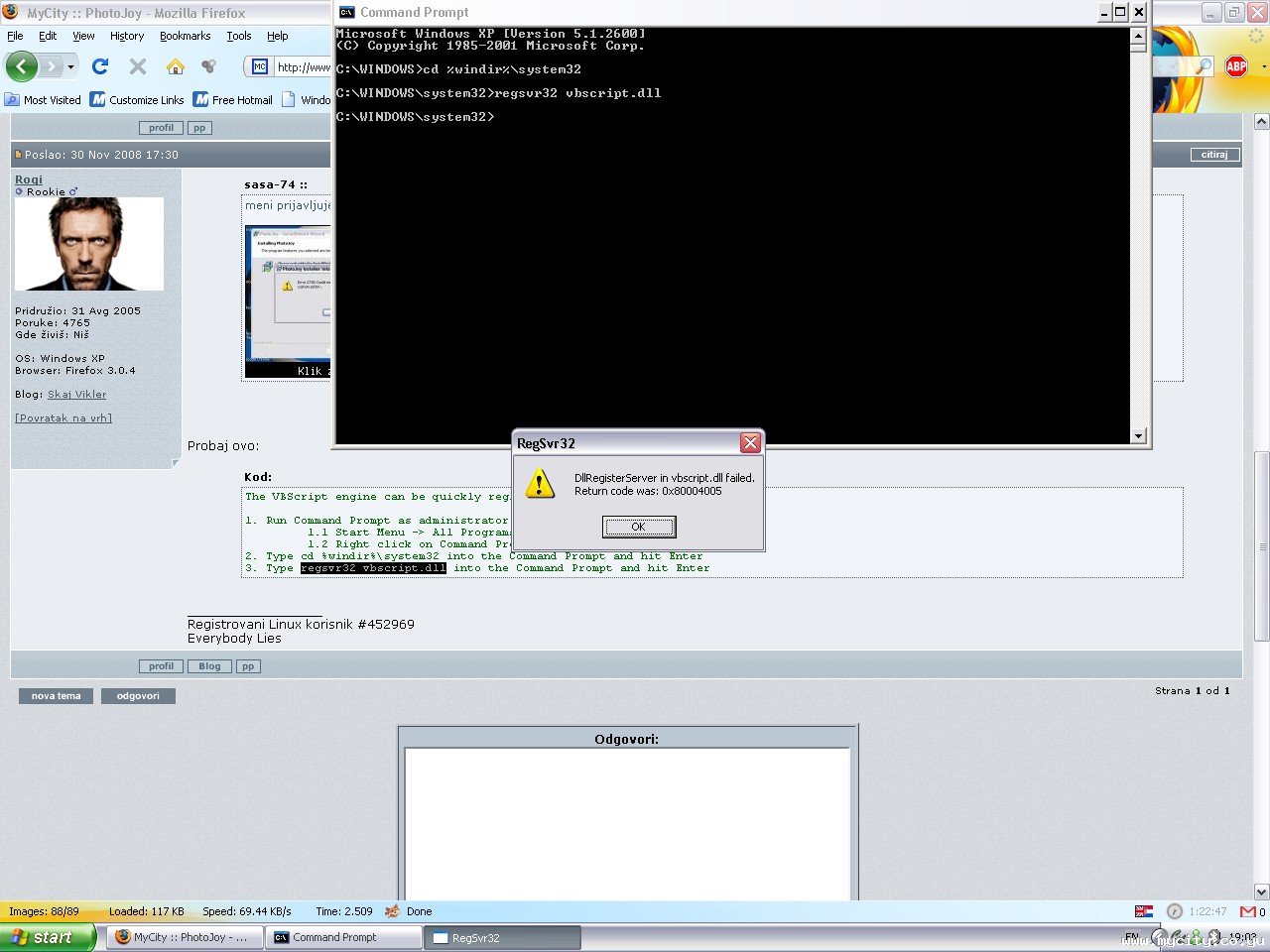Viewport: 1270px width, 952px height.
Task: Click the 'Speed: 69.44 KB/s' status text
Action: click(247, 911)
